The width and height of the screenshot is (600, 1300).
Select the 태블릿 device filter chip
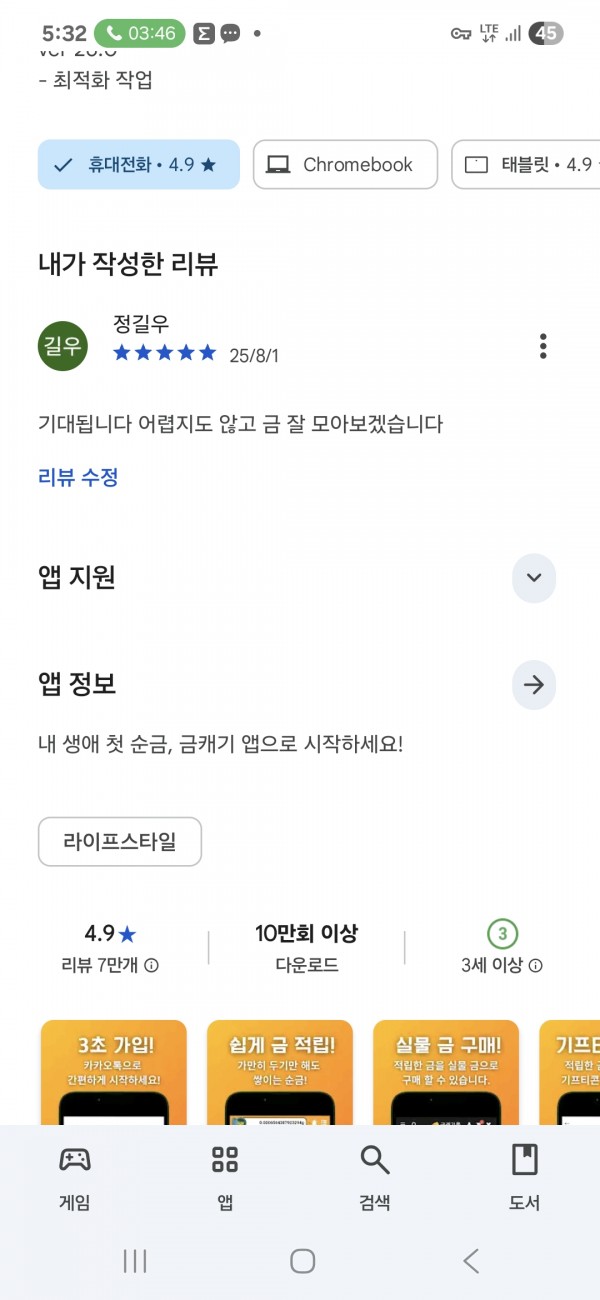[526, 165]
